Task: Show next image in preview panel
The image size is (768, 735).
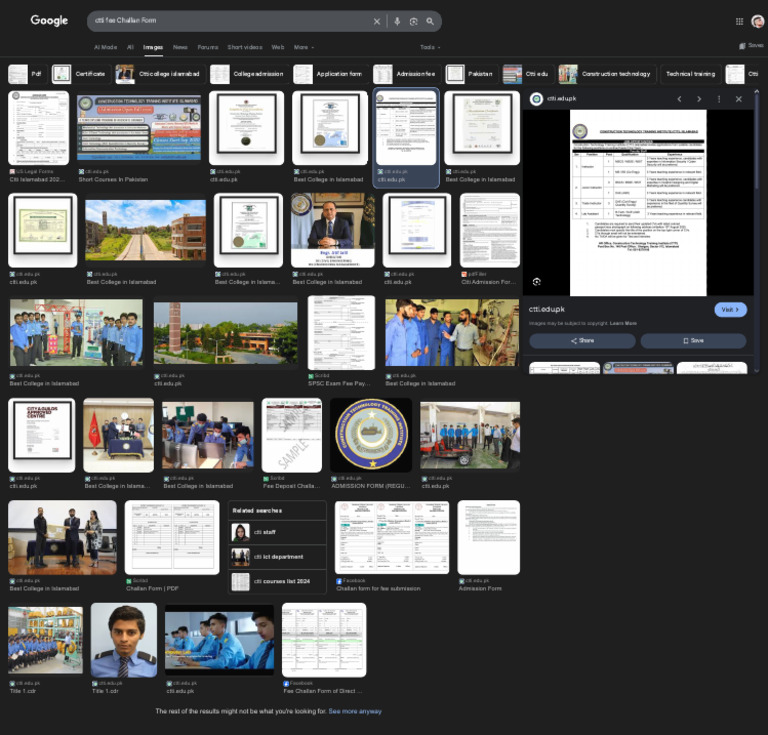Action: [699, 99]
